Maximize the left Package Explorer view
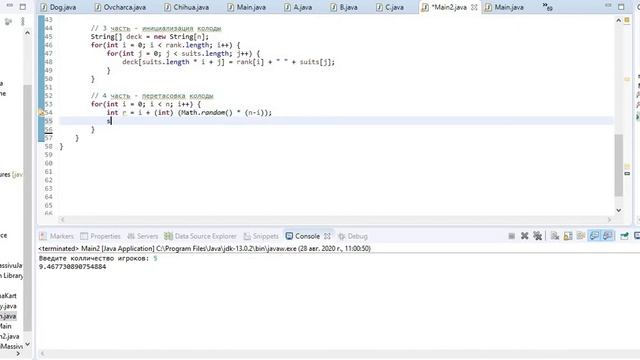640x360 pixels. (x=23, y=7)
